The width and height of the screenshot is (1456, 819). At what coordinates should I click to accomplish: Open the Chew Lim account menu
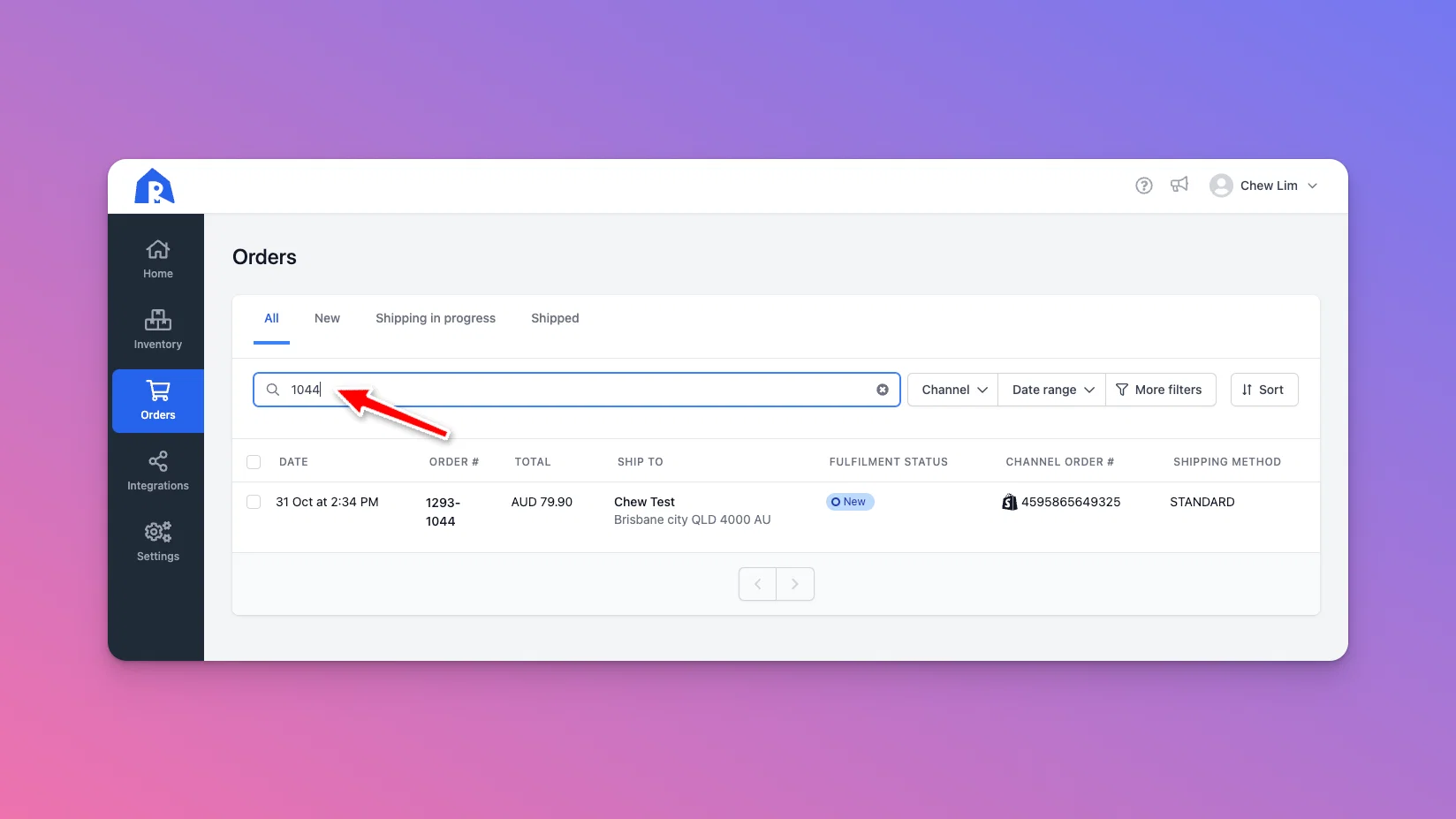1263,186
